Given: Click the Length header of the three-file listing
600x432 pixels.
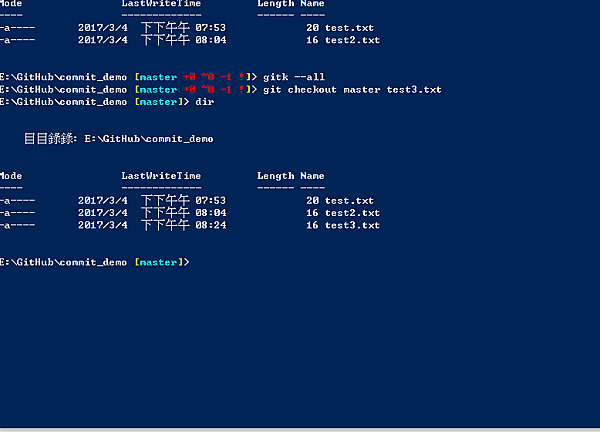Looking at the screenshot, I should point(275,175).
